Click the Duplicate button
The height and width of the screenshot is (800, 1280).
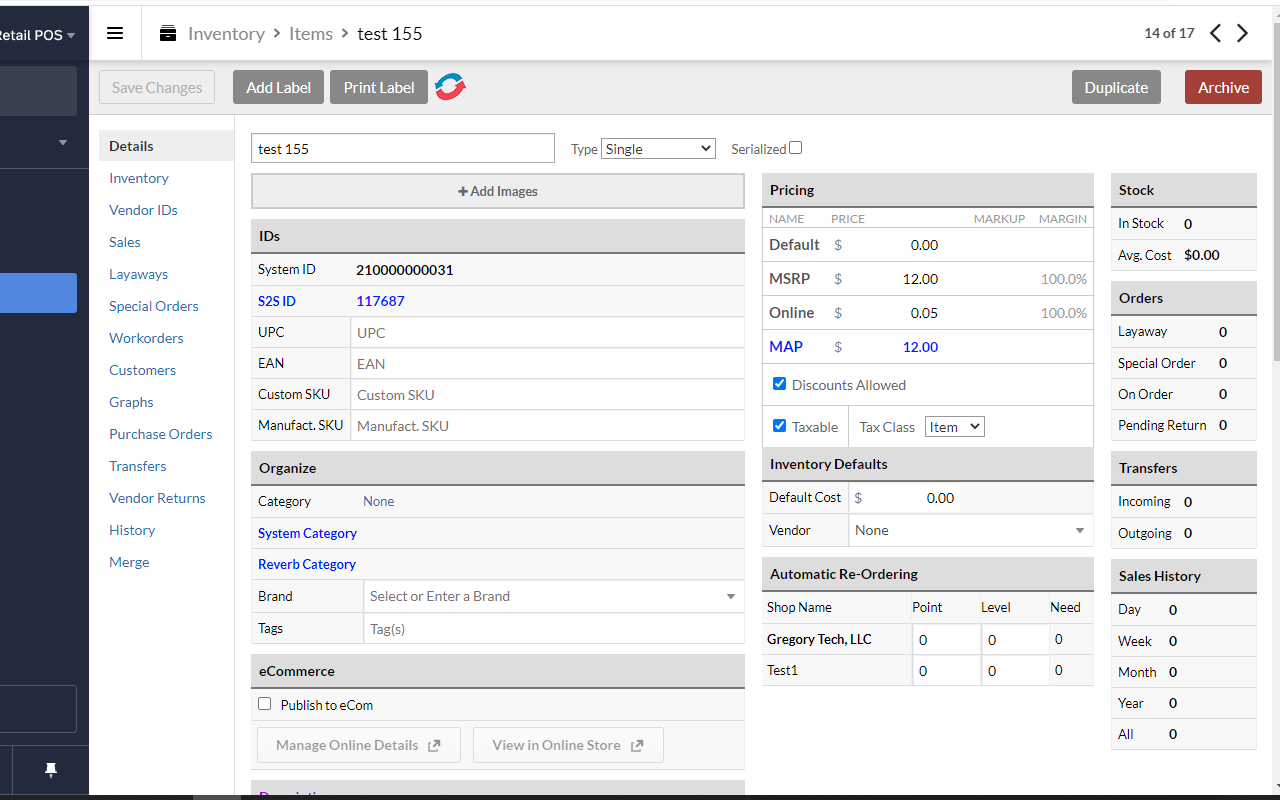pyautogui.click(x=1116, y=87)
